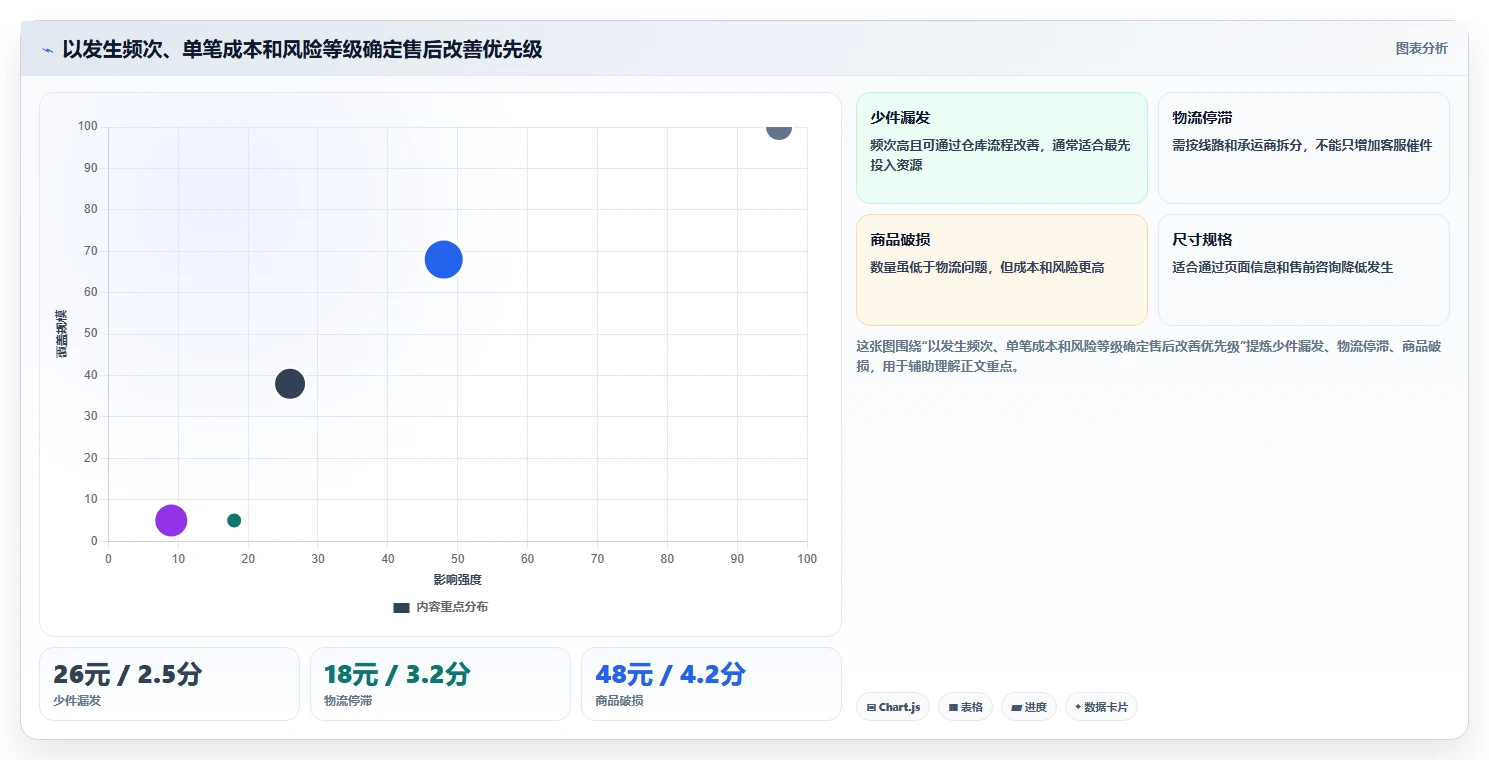The image size is (1489, 760).
Task: Select the dark navy bubble at 26
Action: click(290, 383)
